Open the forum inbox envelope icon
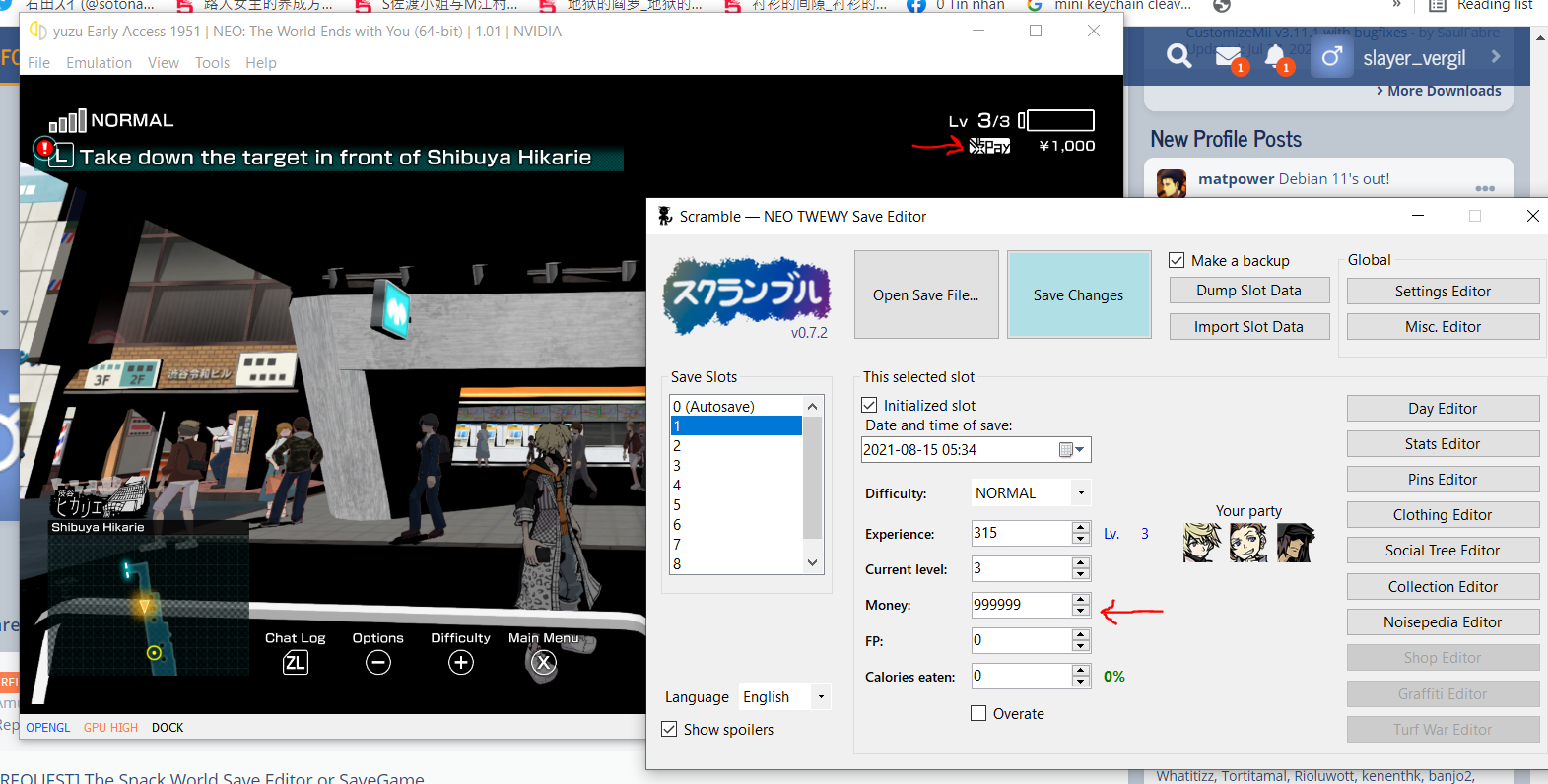This screenshot has height=784, width=1548. tap(1228, 57)
